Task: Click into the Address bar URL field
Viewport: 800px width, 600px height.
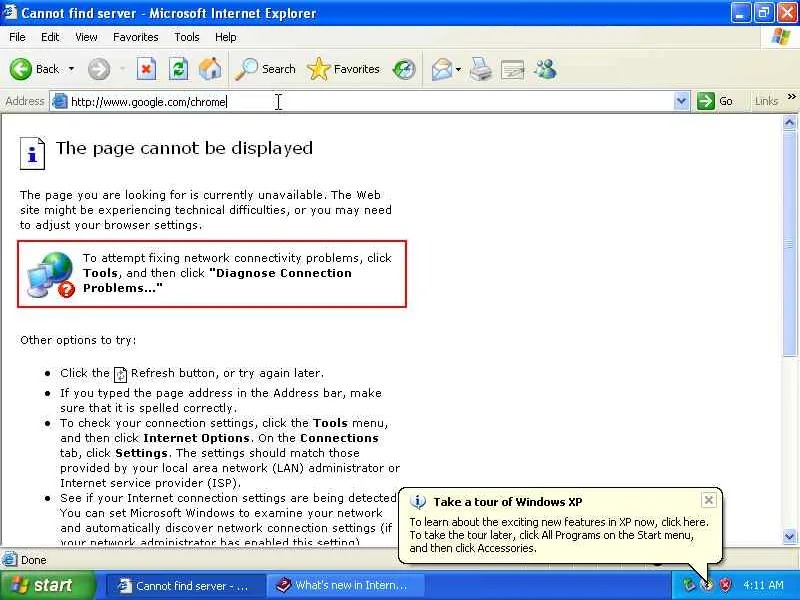Action: pyautogui.click(x=371, y=102)
